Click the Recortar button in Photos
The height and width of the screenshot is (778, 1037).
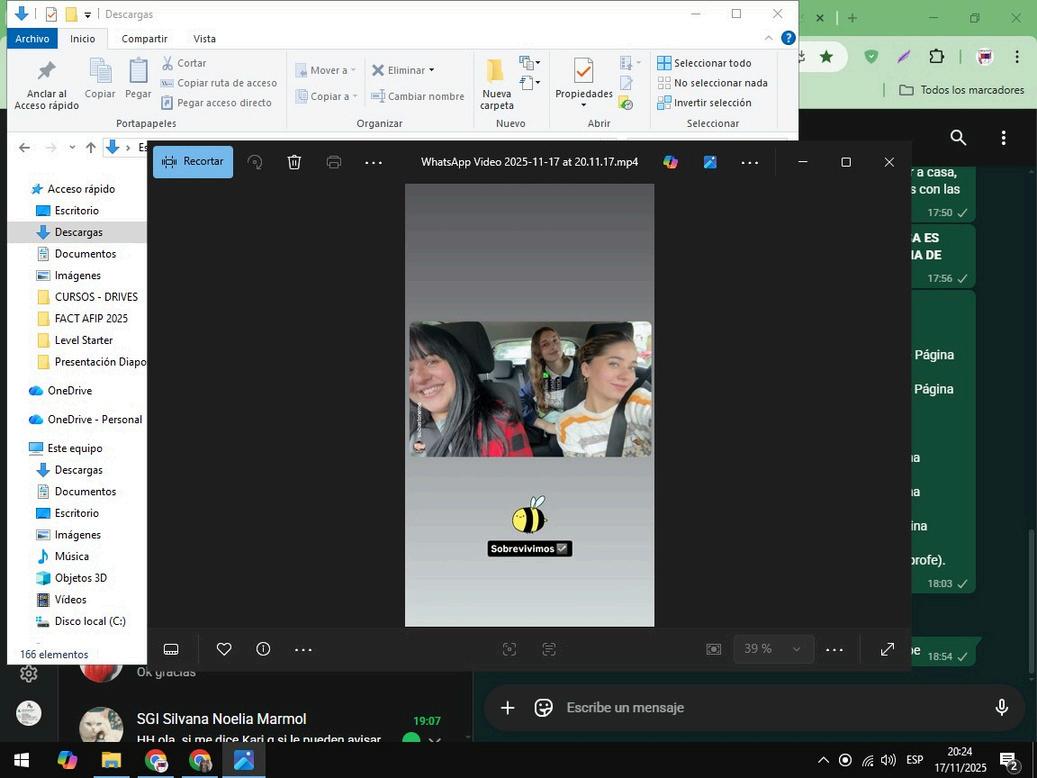pyautogui.click(x=193, y=162)
